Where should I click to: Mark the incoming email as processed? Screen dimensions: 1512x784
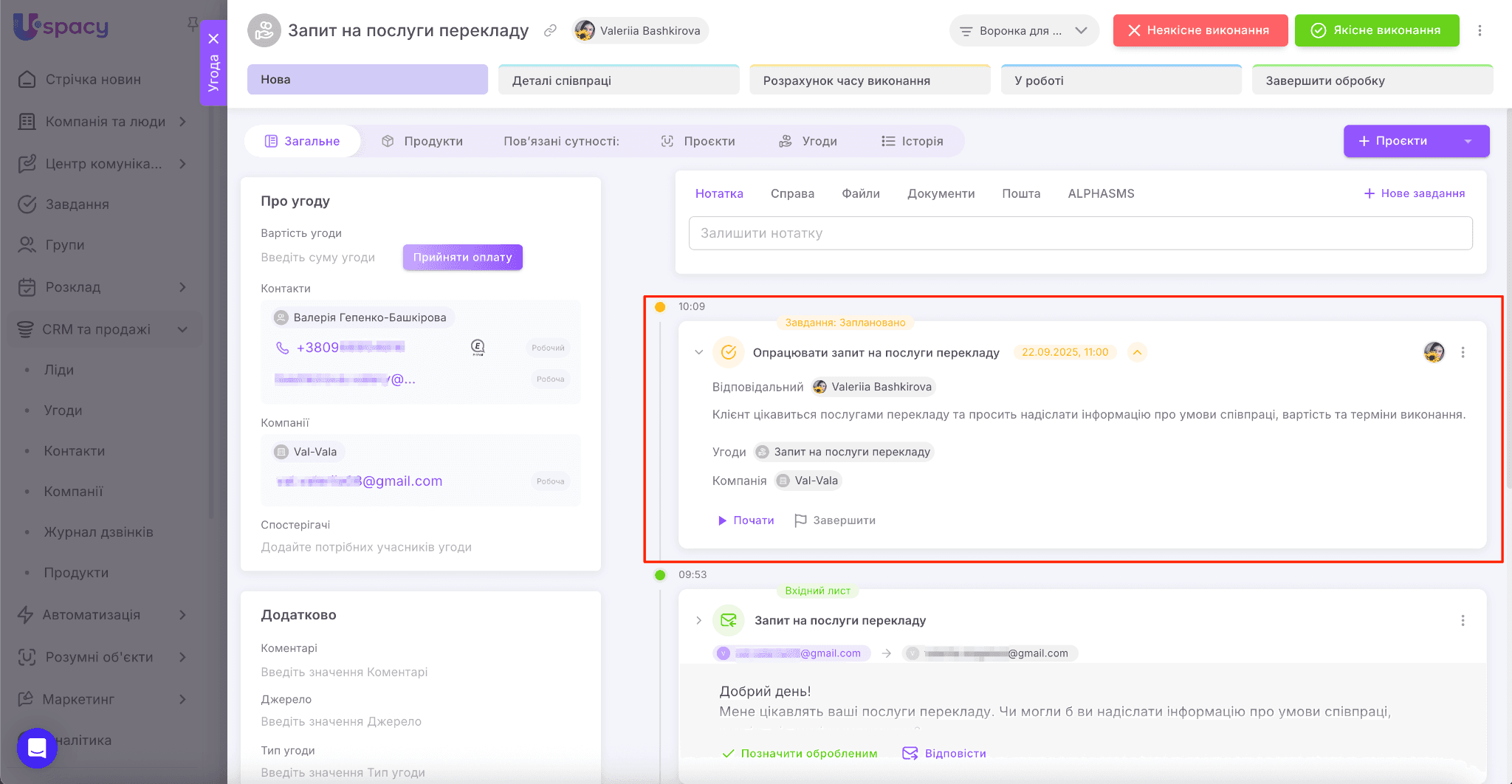pyautogui.click(x=800, y=753)
